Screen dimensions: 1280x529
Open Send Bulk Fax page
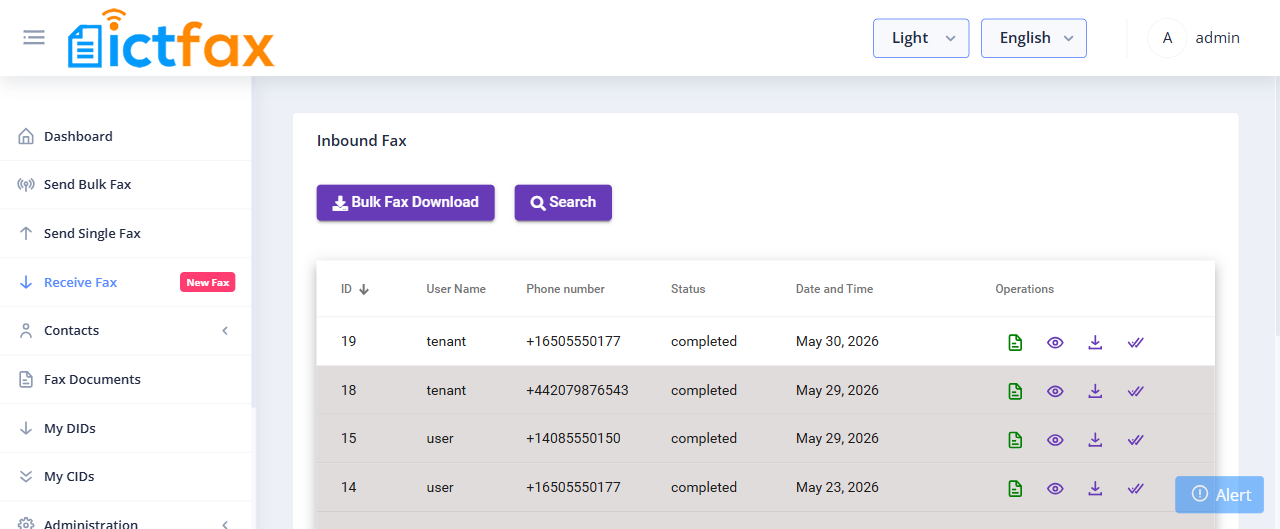coord(87,184)
